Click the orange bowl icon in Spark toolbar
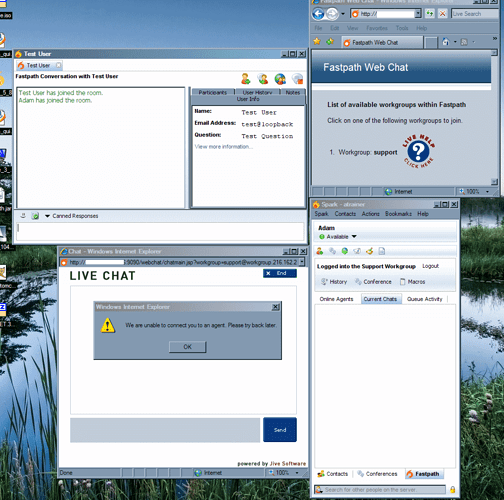Viewport: 504px width, 500px height. click(369, 251)
